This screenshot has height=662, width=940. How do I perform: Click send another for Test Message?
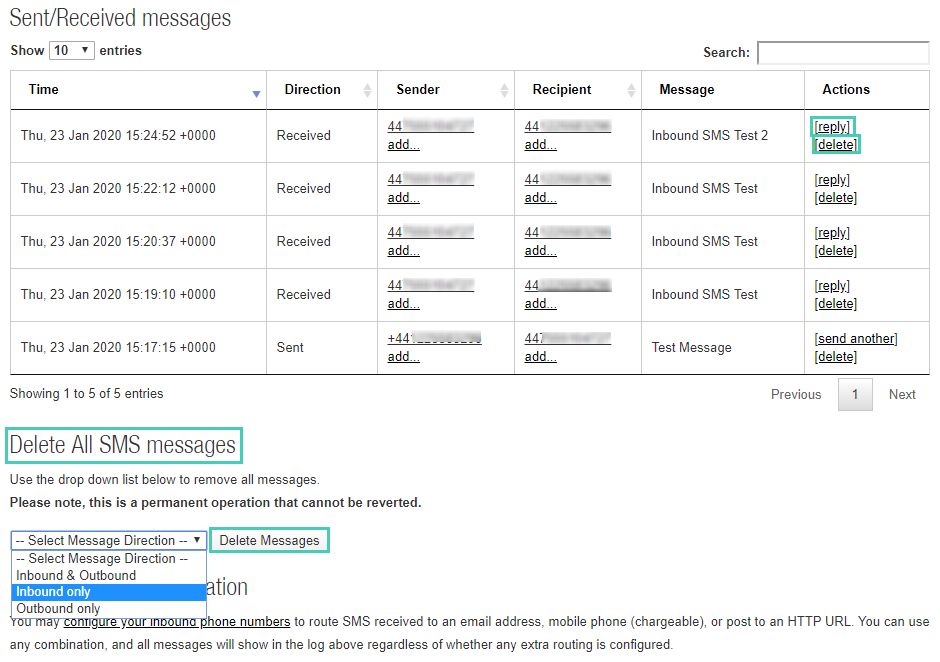[855, 338]
